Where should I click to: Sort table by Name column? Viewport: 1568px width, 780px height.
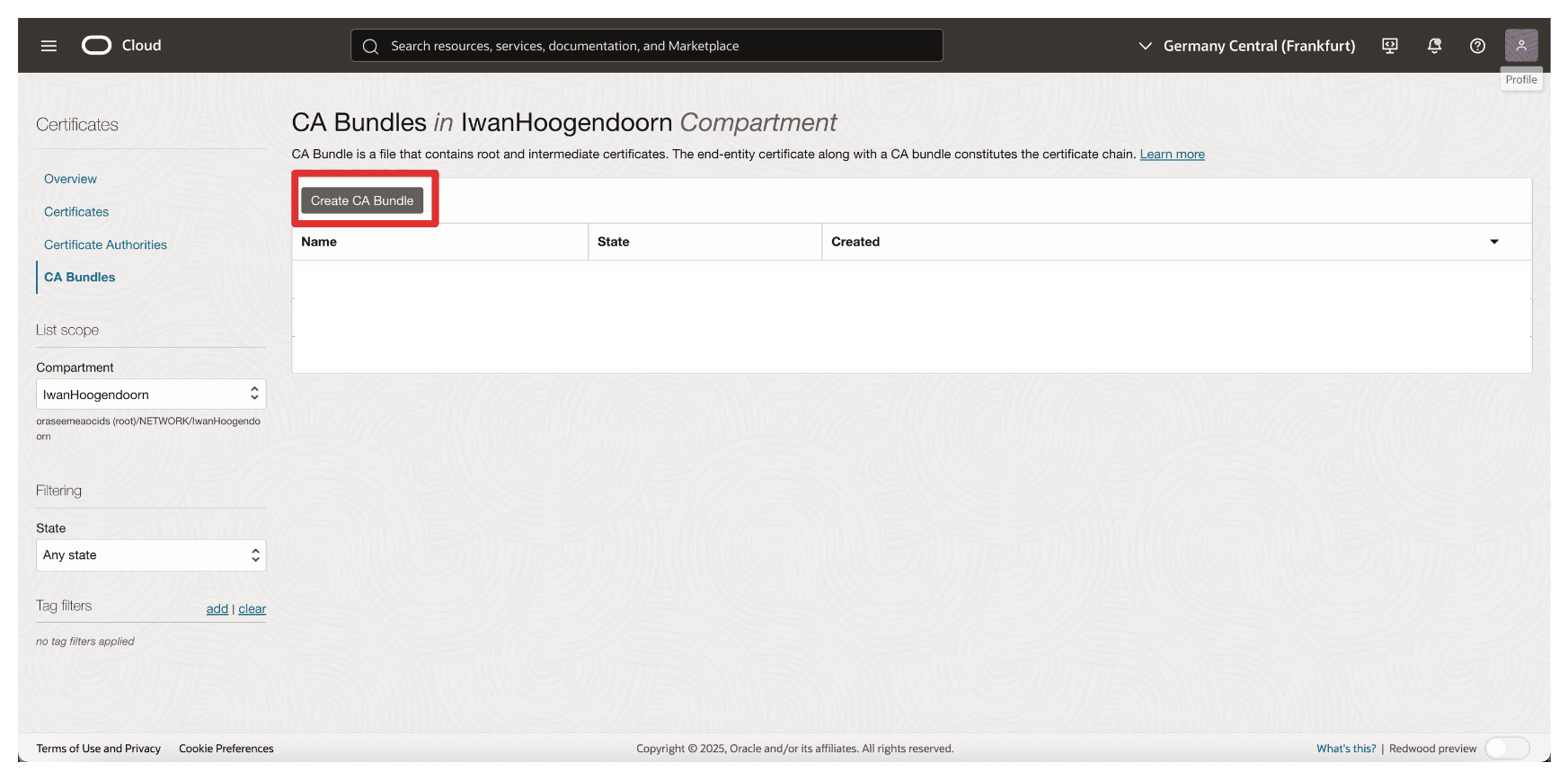tap(319, 242)
